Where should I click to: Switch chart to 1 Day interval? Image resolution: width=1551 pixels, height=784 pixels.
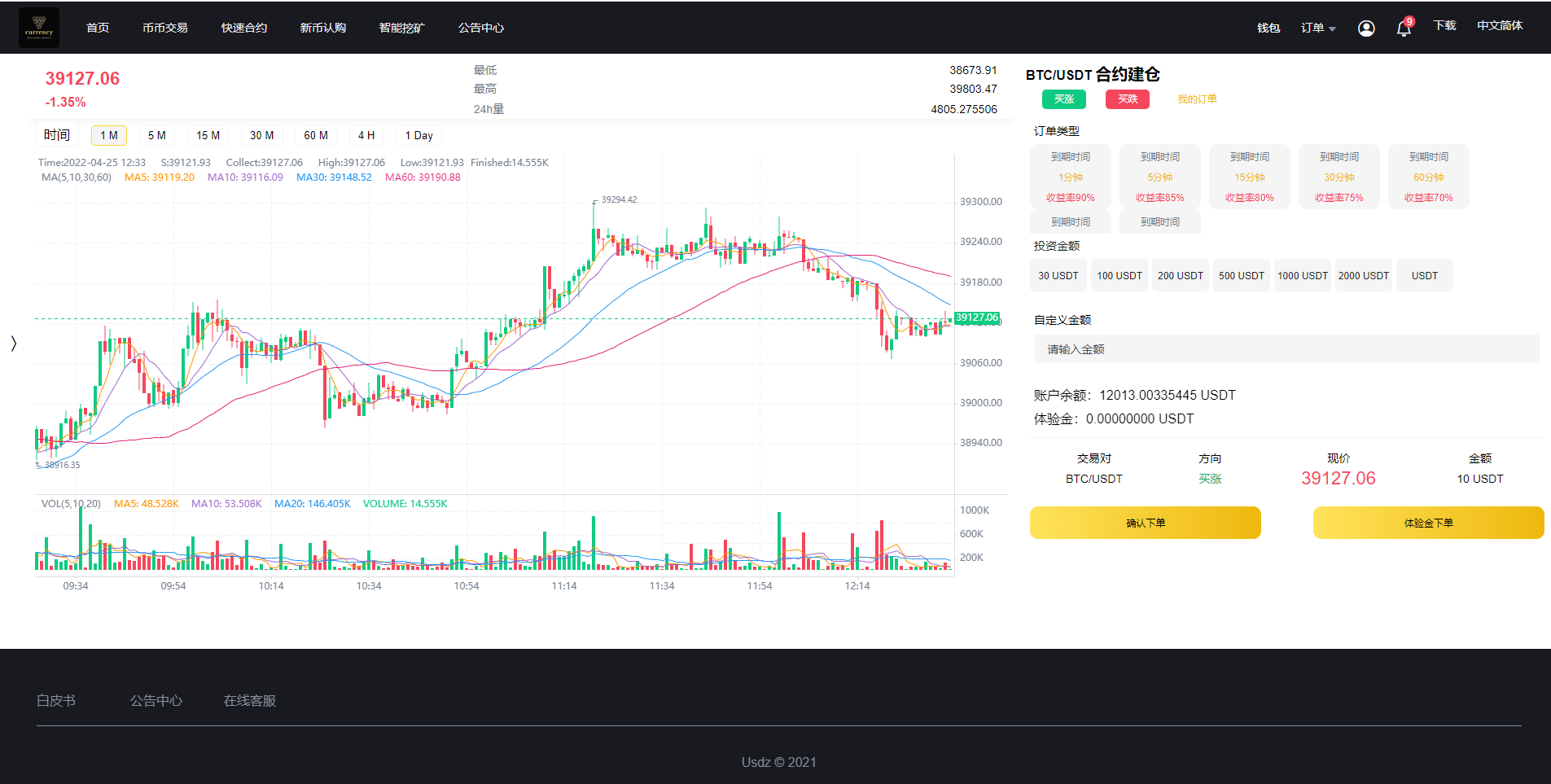(x=418, y=136)
